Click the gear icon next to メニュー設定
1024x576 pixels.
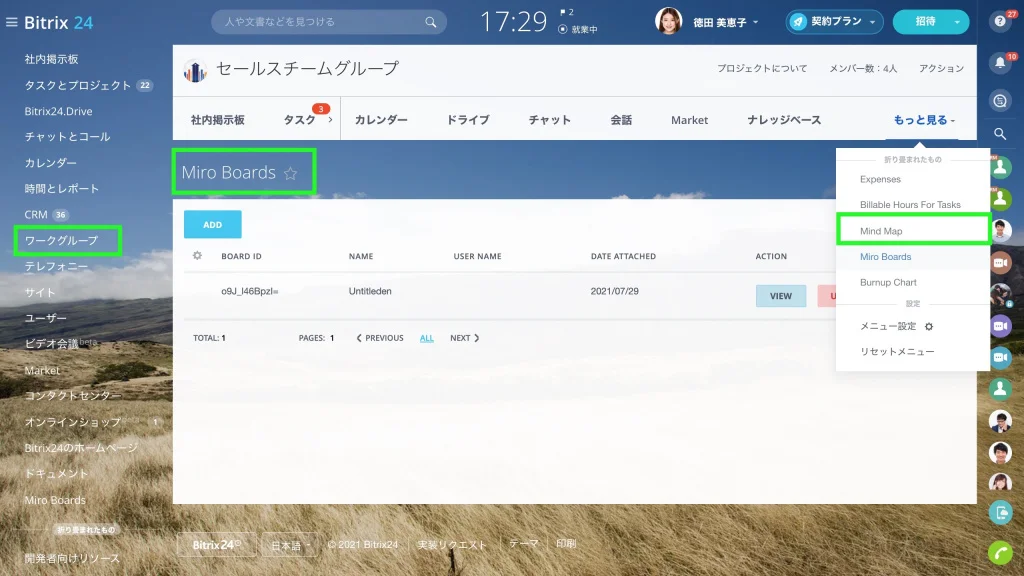[929, 327]
